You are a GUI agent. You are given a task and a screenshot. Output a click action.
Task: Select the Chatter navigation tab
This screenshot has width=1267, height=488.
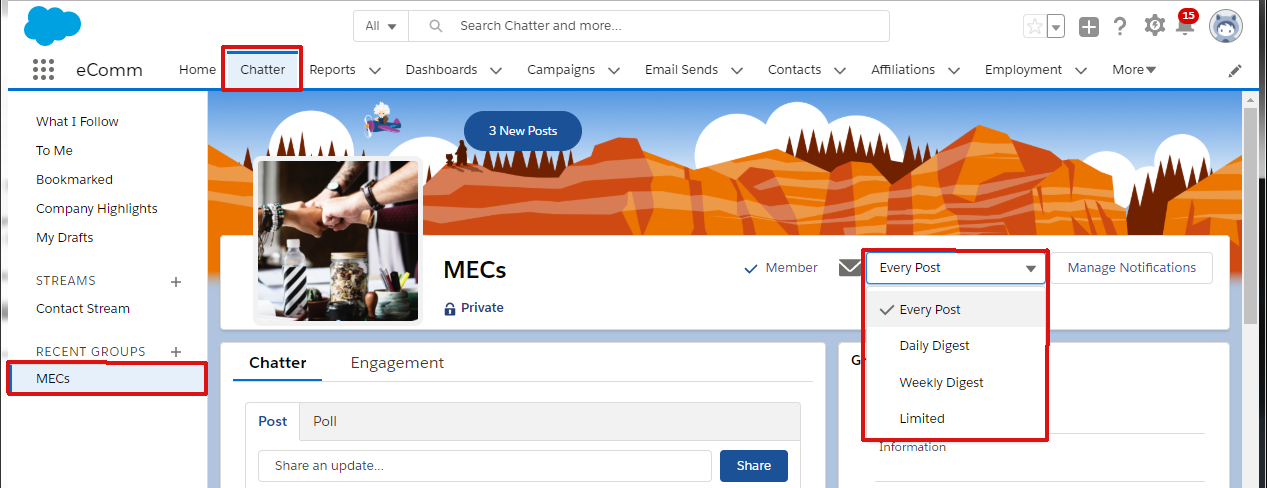pos(262,70)
